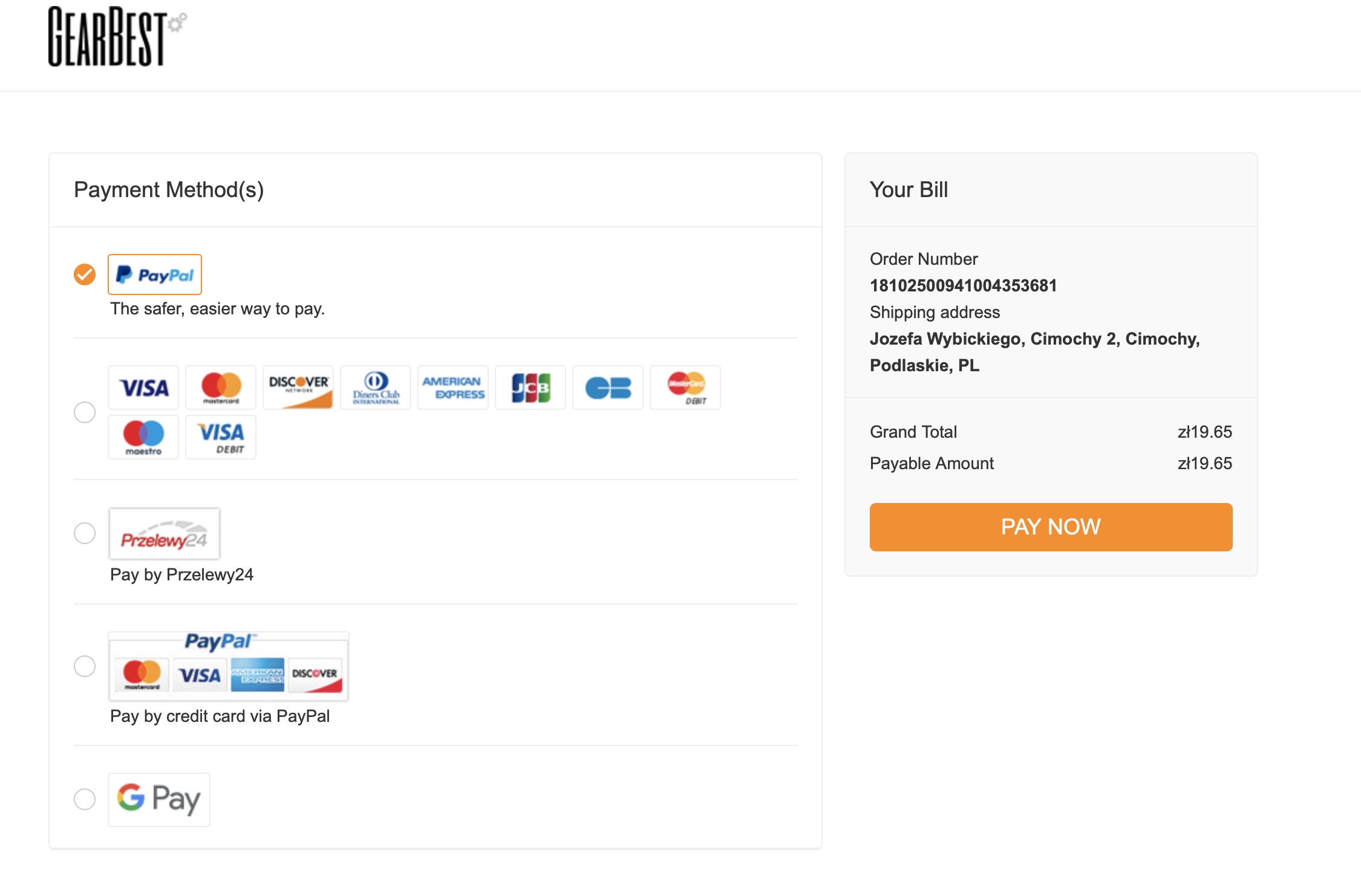Viewport: 1361px width, 896px height.
Task: Click the GearBest logo
Action: [x=117, y=36]
